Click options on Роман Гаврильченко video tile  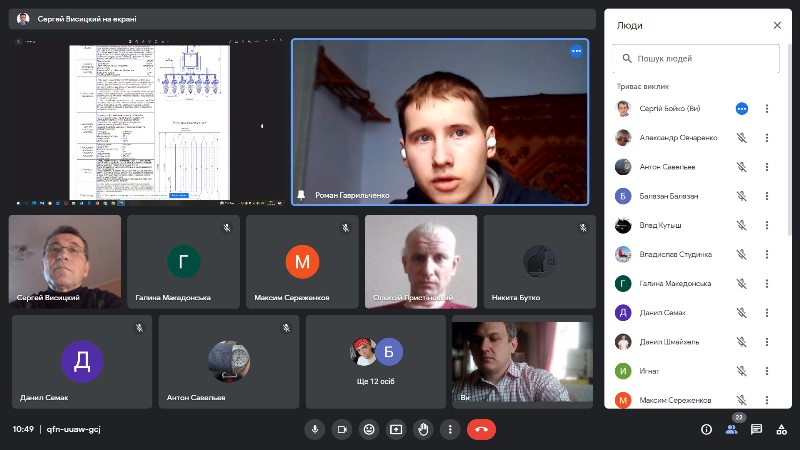pos(576,51)
